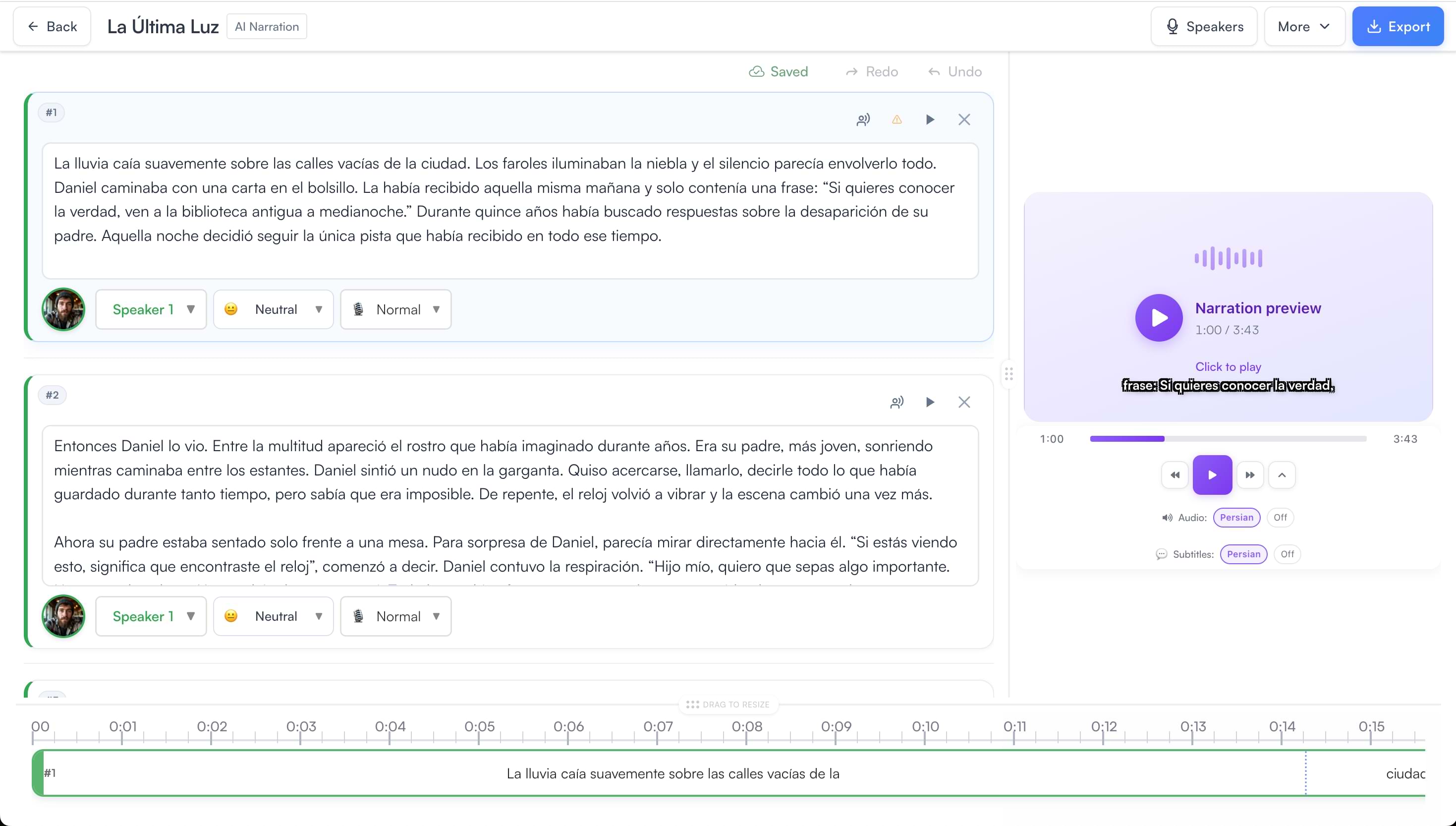Open Neutral emotion dropdown in block #2
1456x826 pixels.
click(x=273, y=616)
